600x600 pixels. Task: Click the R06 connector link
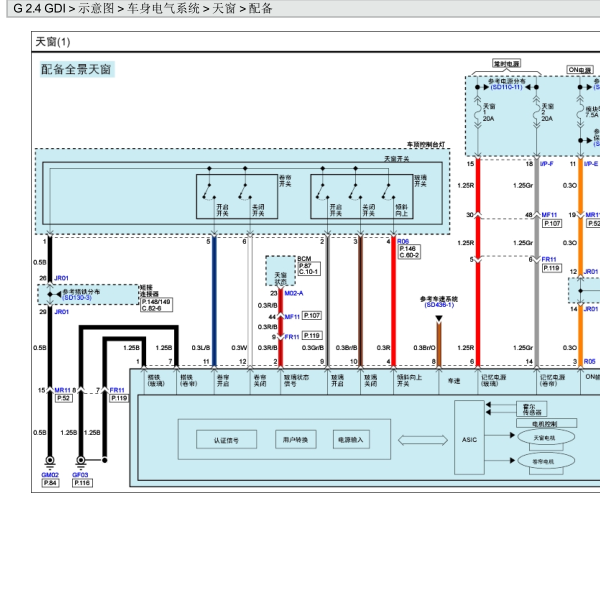(x=403, y=241)
